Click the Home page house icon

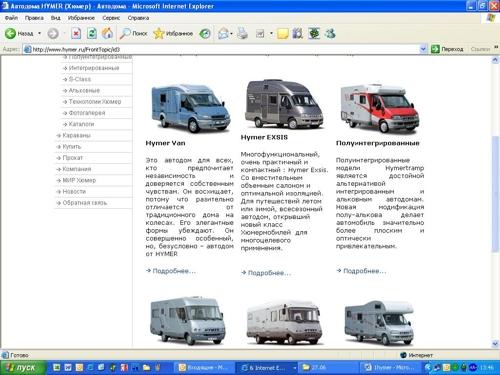point(107,33)
